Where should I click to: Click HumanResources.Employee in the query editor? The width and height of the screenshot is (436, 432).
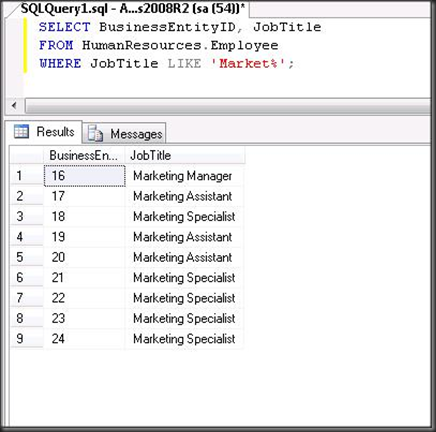(x=180, y=45)
